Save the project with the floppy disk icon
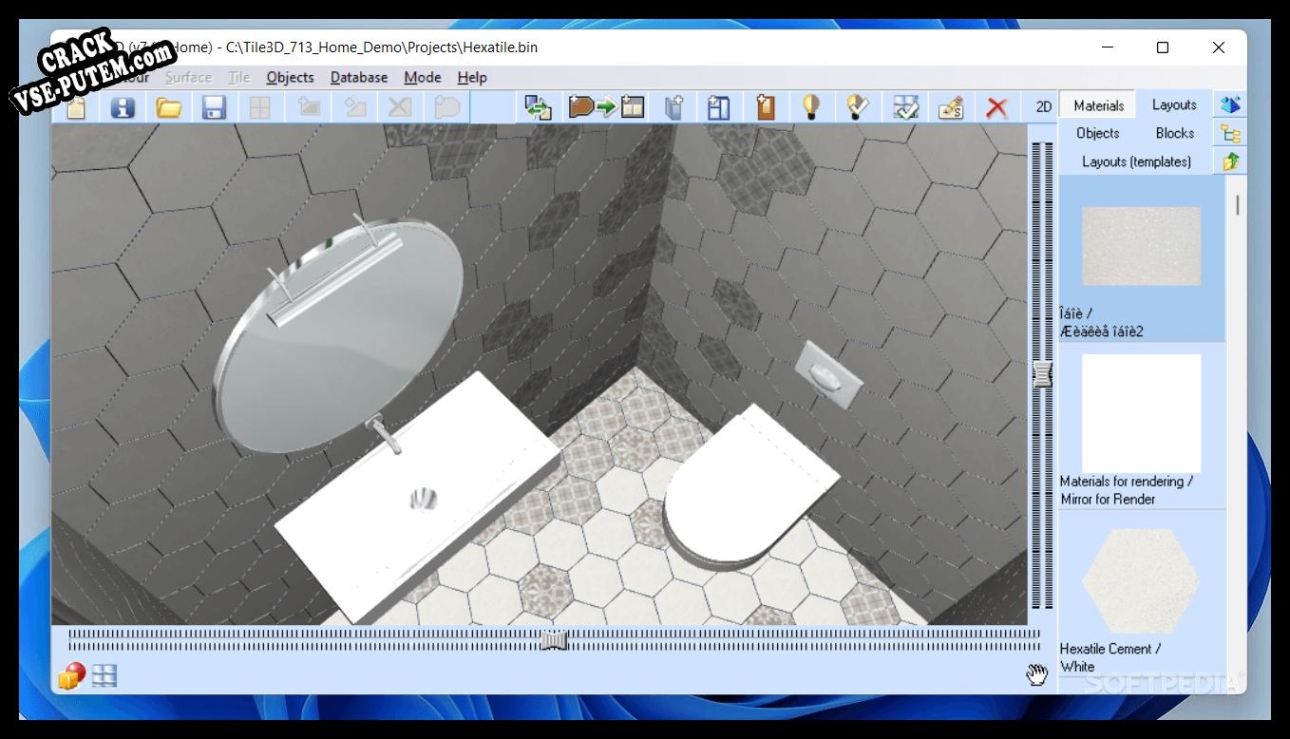1290x739 pixels. tap(214, 107)
